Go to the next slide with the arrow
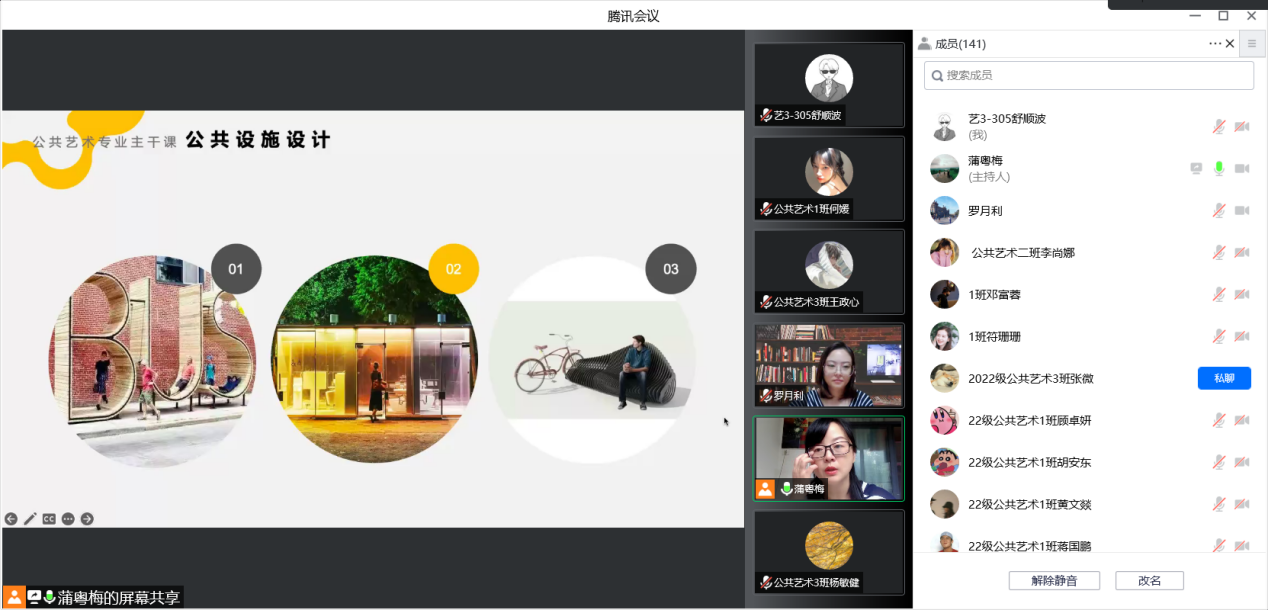The height and width of the screenshot is (610, 1268). tap(87, 518)
